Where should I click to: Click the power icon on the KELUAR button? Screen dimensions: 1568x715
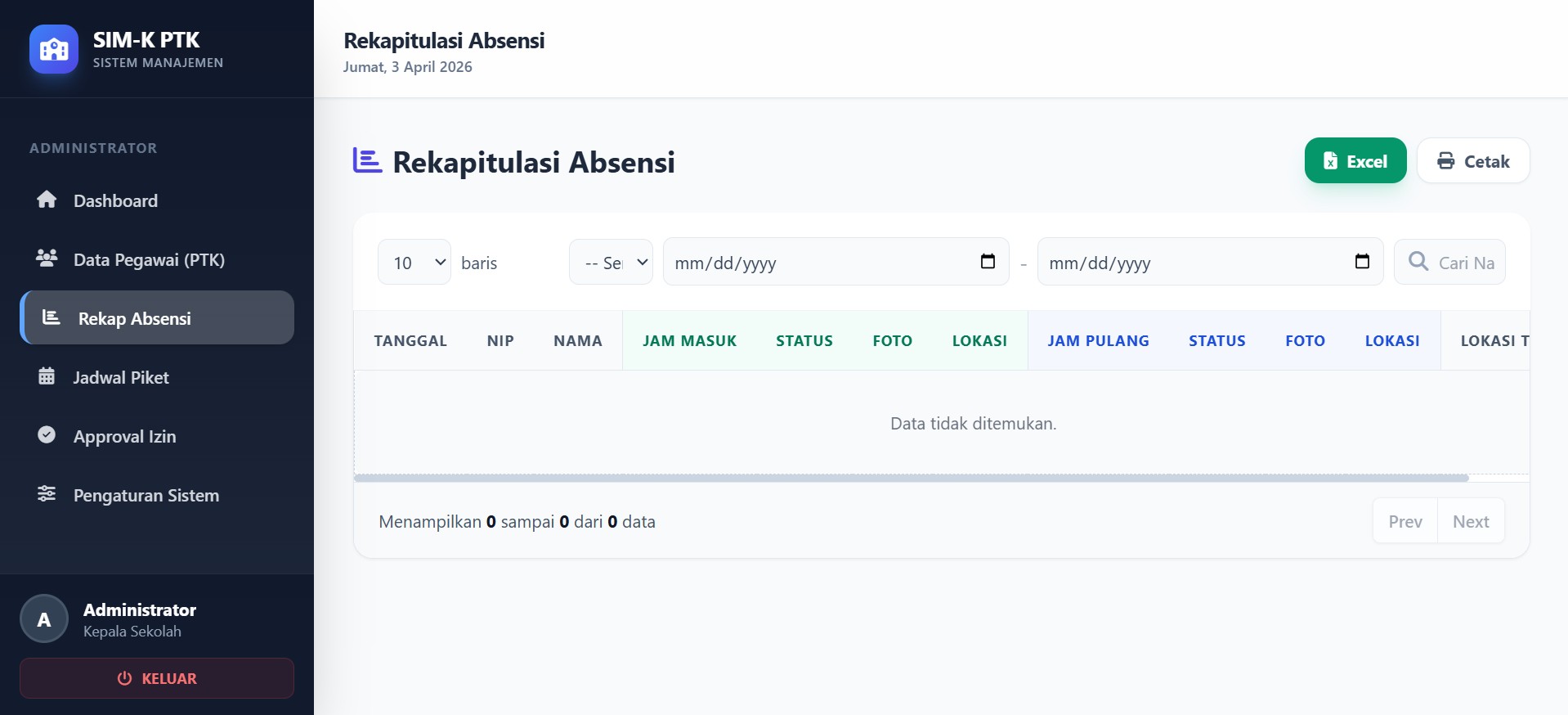[x=123, y=678]
